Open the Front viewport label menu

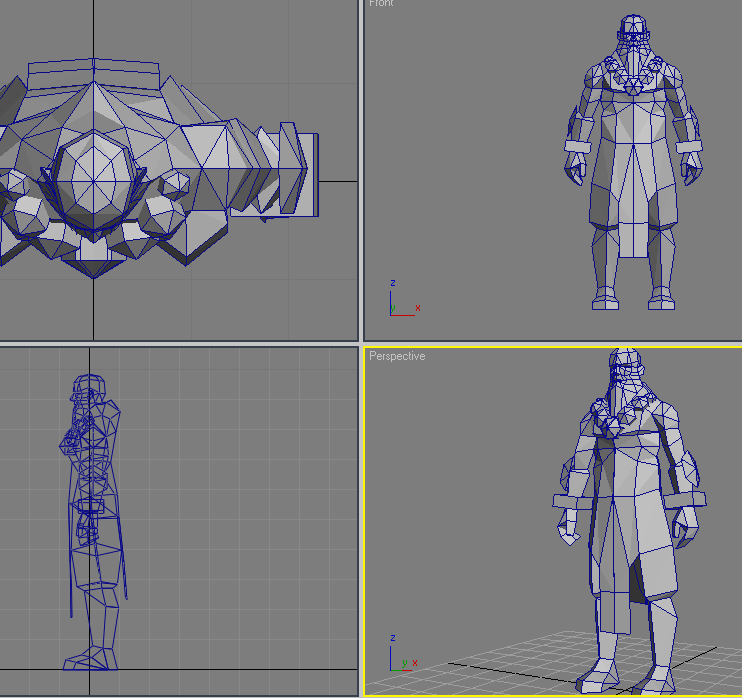click(x=381, y=3)
